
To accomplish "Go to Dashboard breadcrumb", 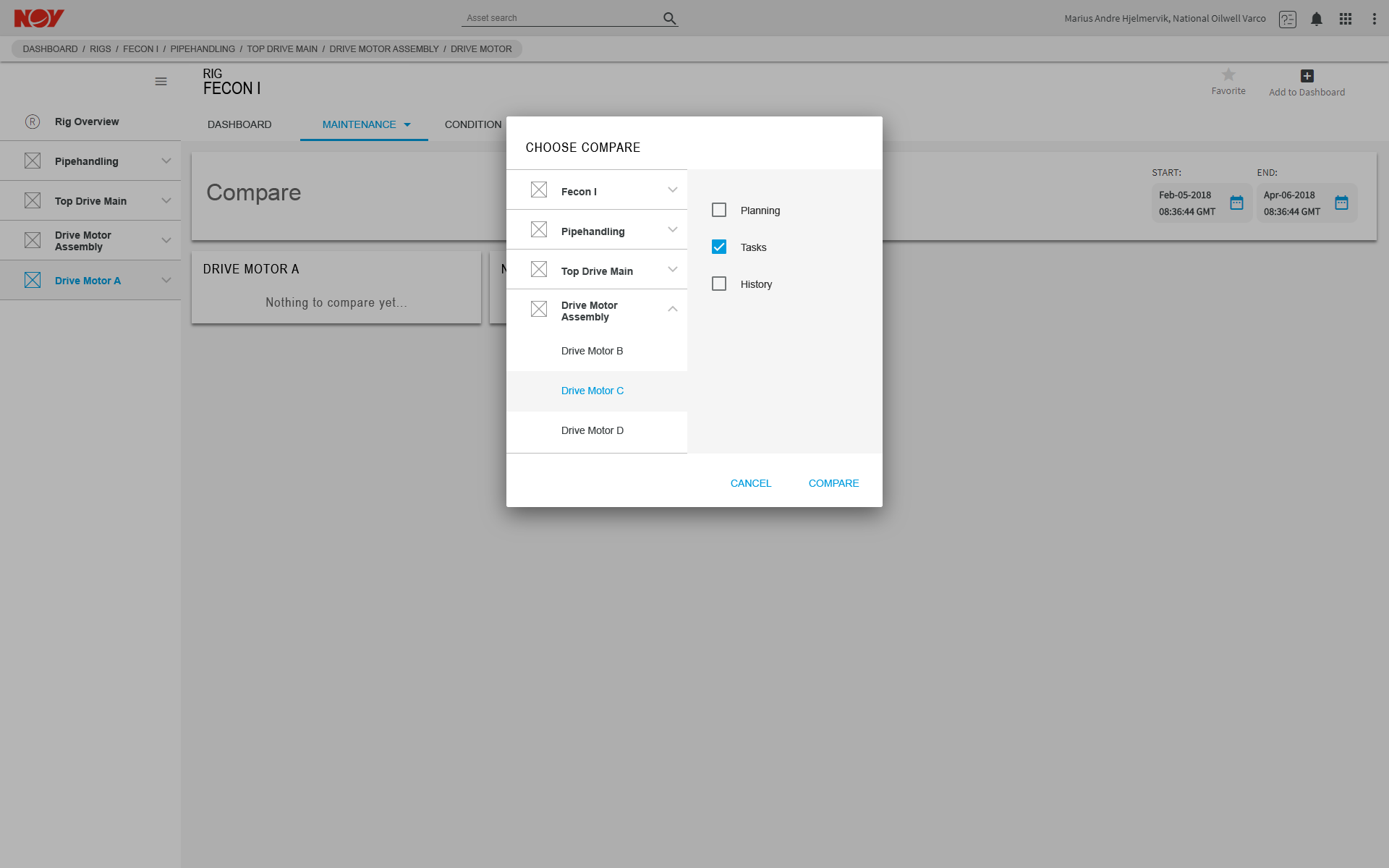I will [50, 49].
